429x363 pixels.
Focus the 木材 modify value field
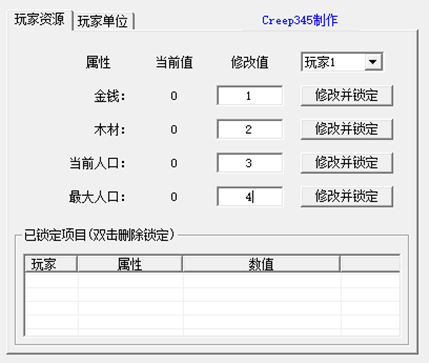250,129
